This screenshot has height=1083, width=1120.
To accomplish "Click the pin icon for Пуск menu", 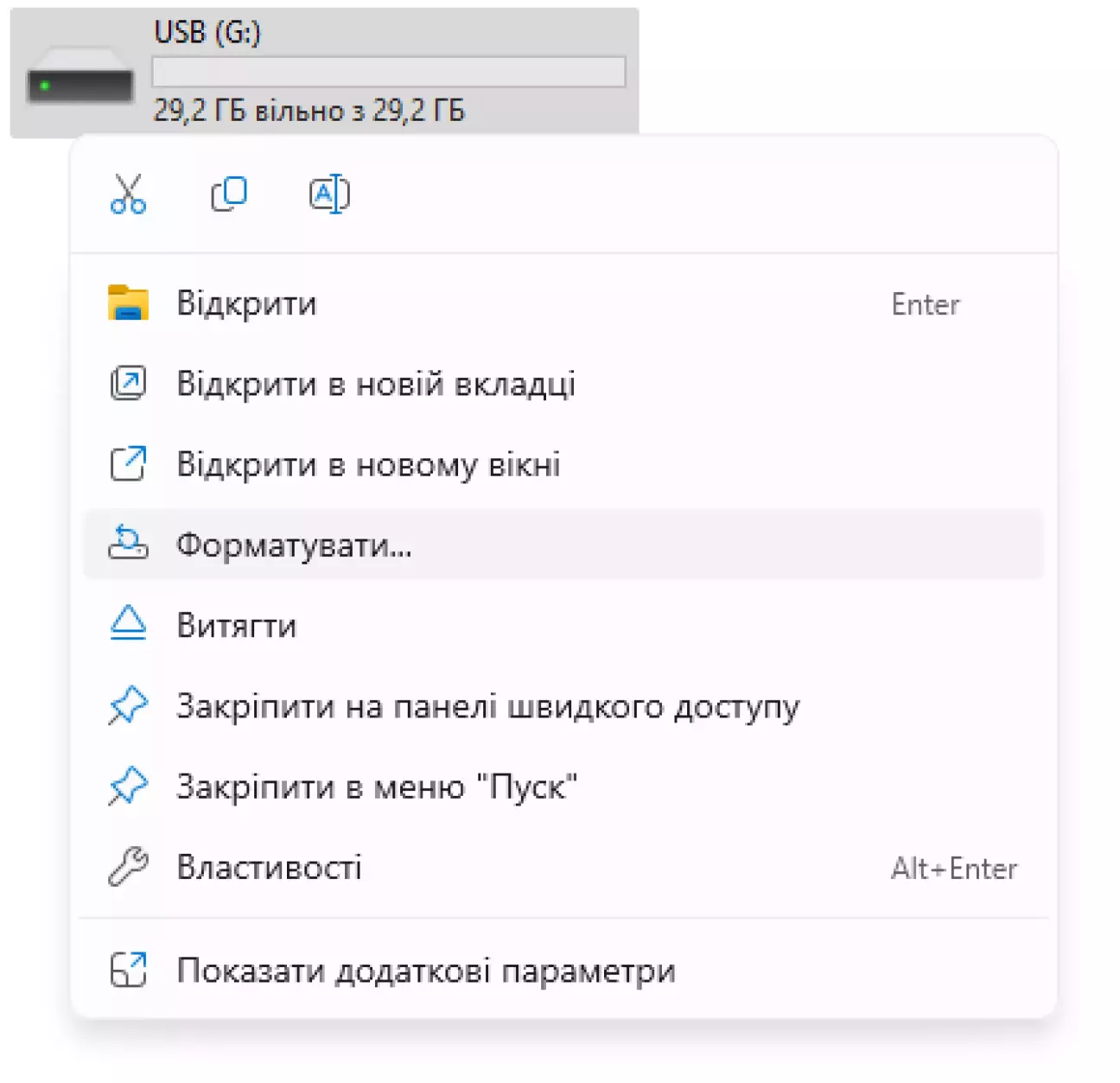I will [128, 787].
